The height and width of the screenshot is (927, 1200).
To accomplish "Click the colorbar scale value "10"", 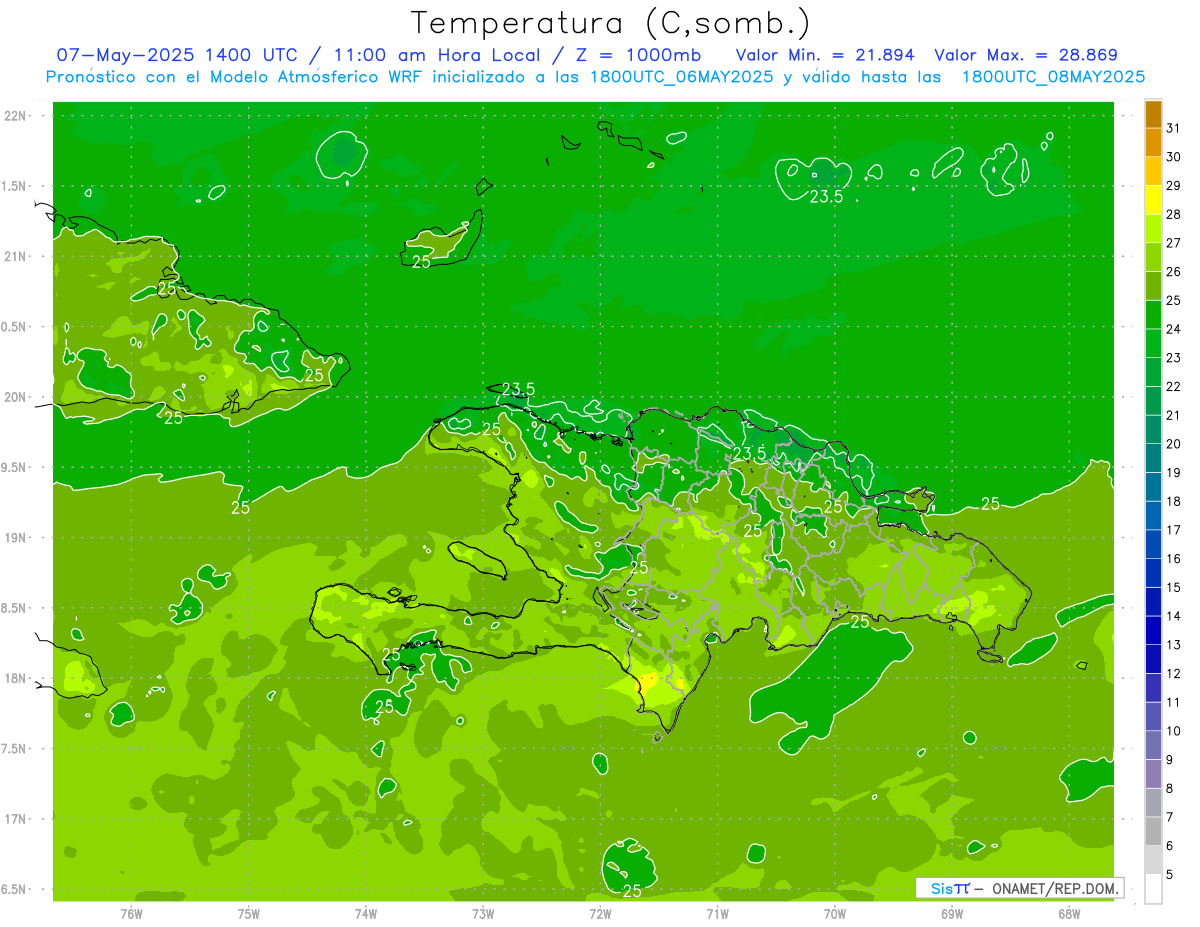I will click(1174, 731).
